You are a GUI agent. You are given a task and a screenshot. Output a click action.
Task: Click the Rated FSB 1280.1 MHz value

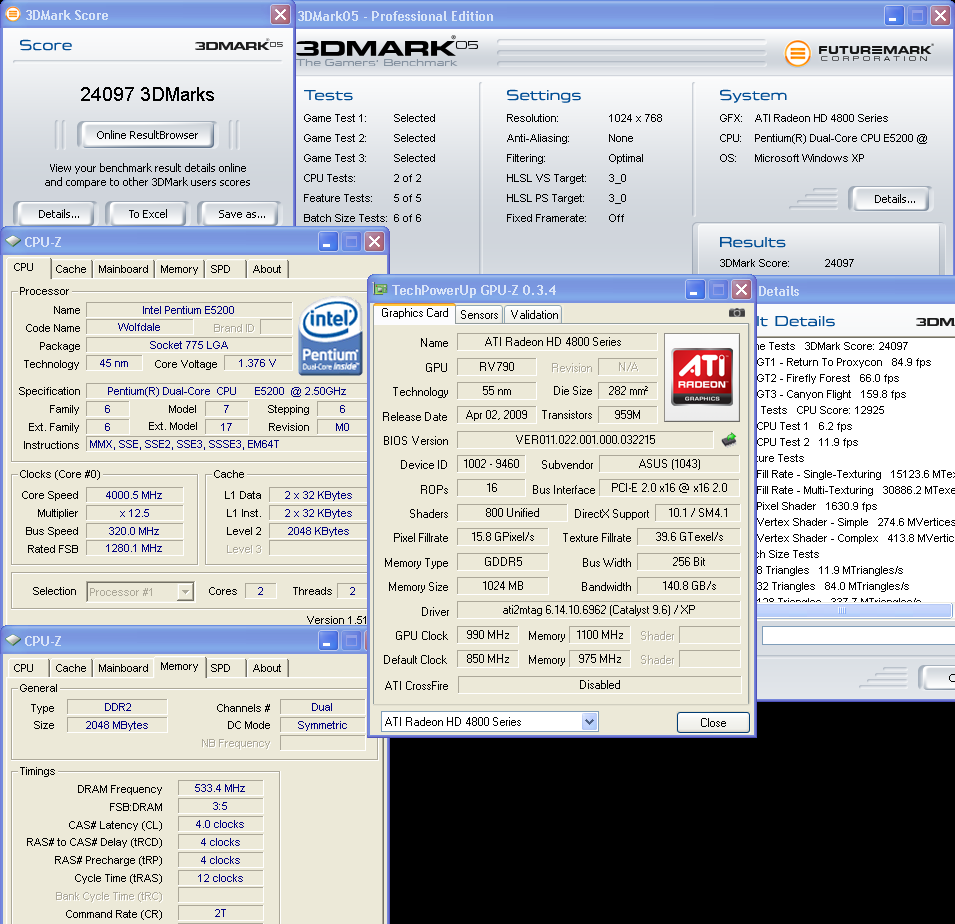point(134,548)
